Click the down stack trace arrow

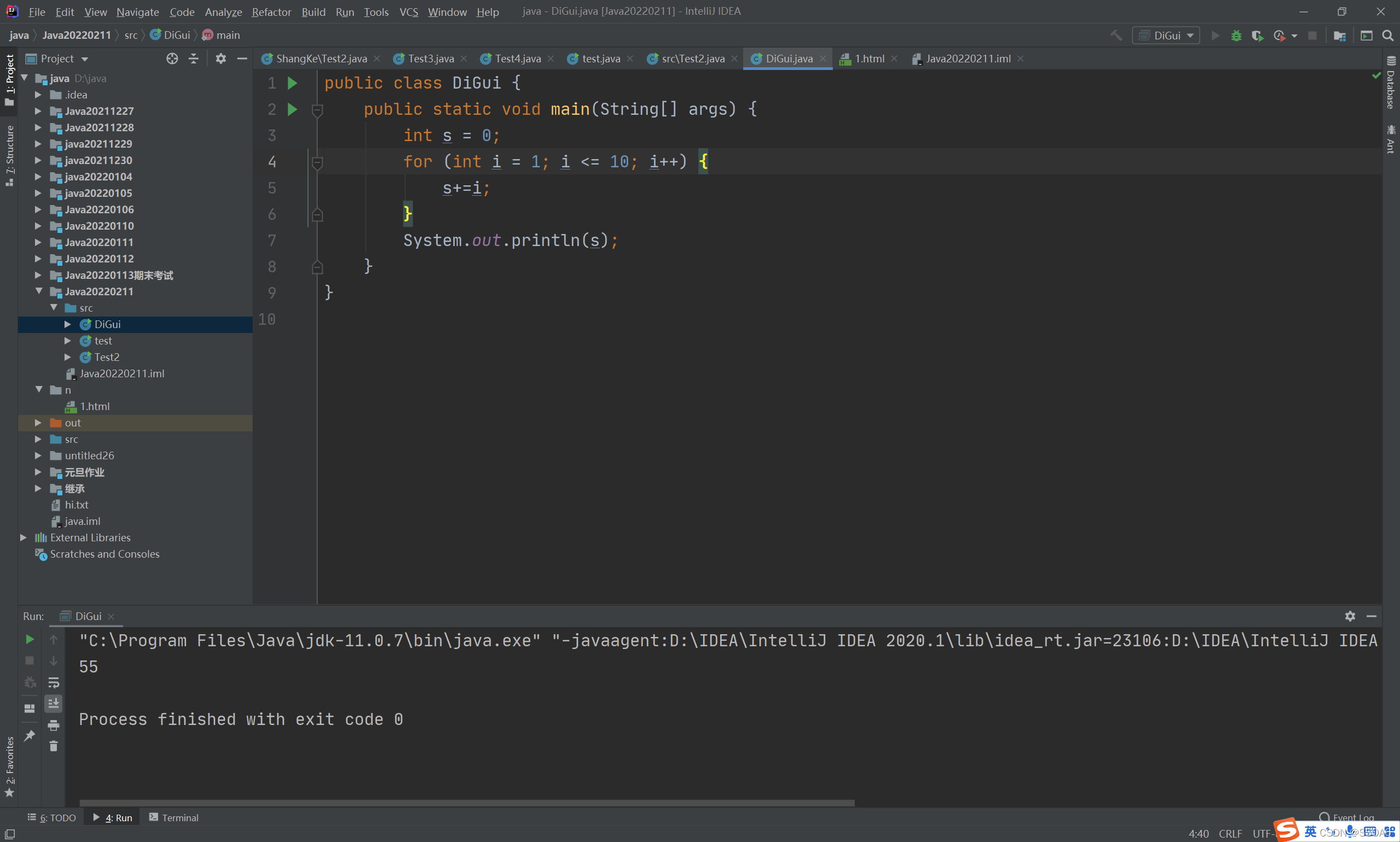pyautogui.click(x=54, y=660)
